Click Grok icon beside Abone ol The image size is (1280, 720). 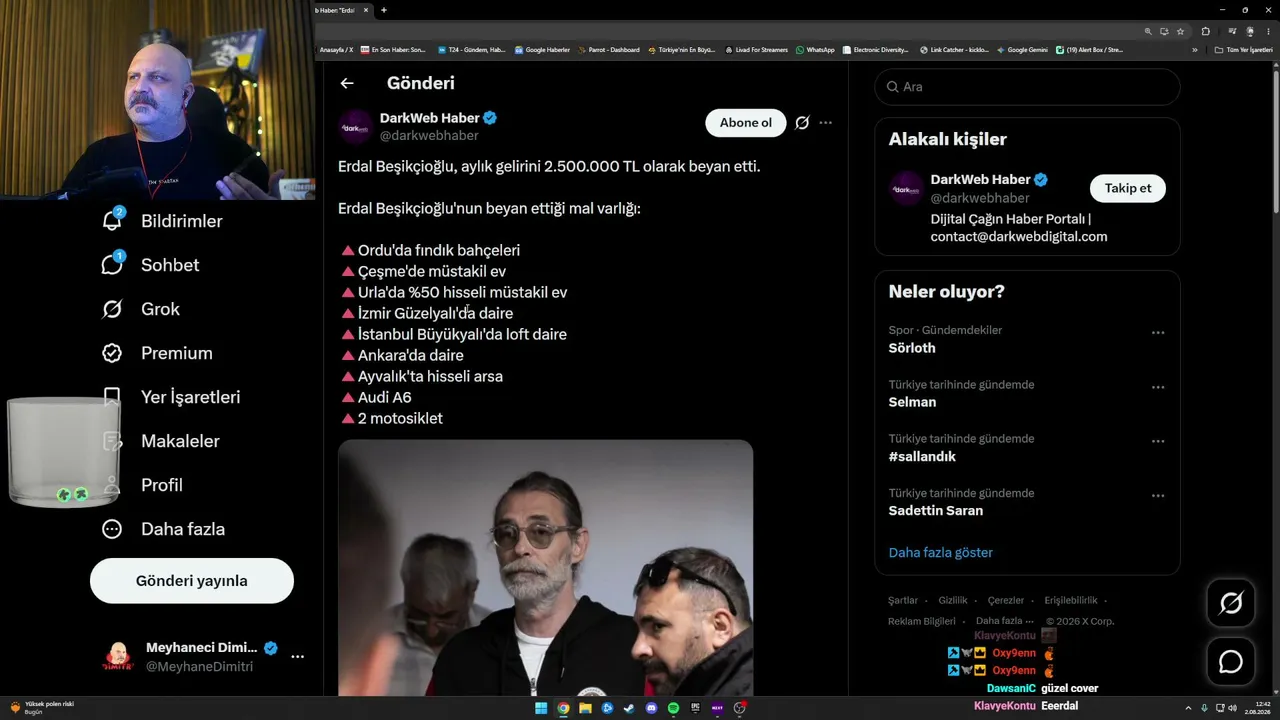[x=802, y=123]
